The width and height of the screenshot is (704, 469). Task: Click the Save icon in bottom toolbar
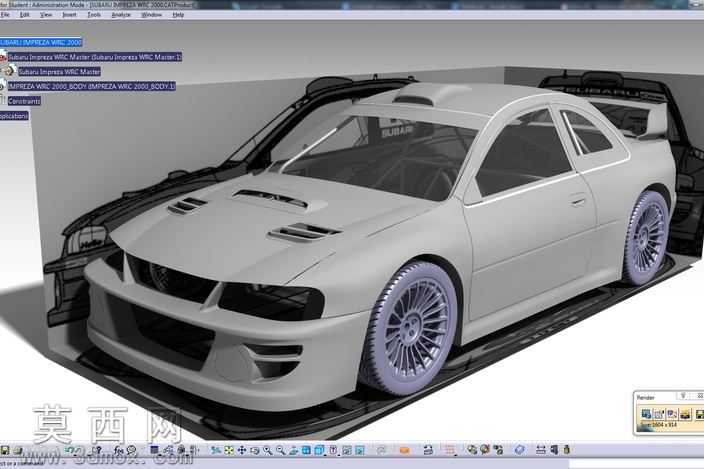tap(4, 450)
